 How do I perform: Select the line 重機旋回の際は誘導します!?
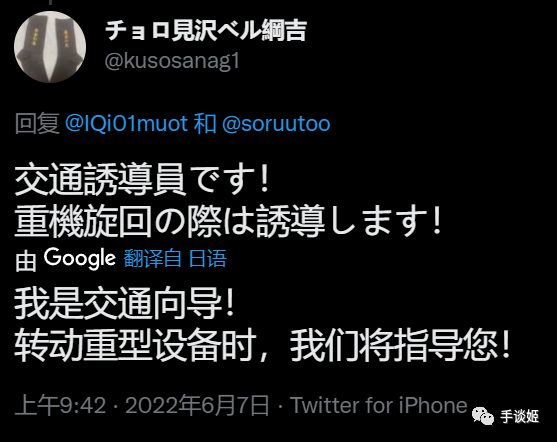pos(228,221)
